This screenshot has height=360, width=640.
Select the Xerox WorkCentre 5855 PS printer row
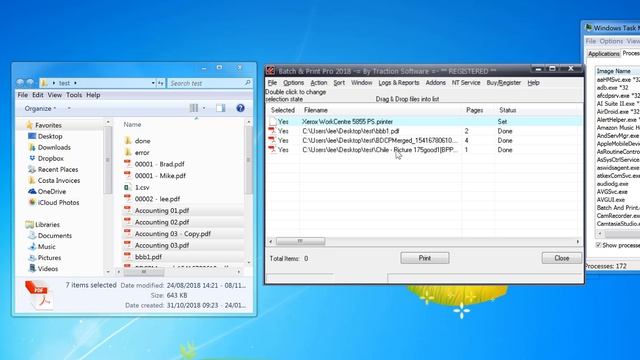tap(425, 121)
